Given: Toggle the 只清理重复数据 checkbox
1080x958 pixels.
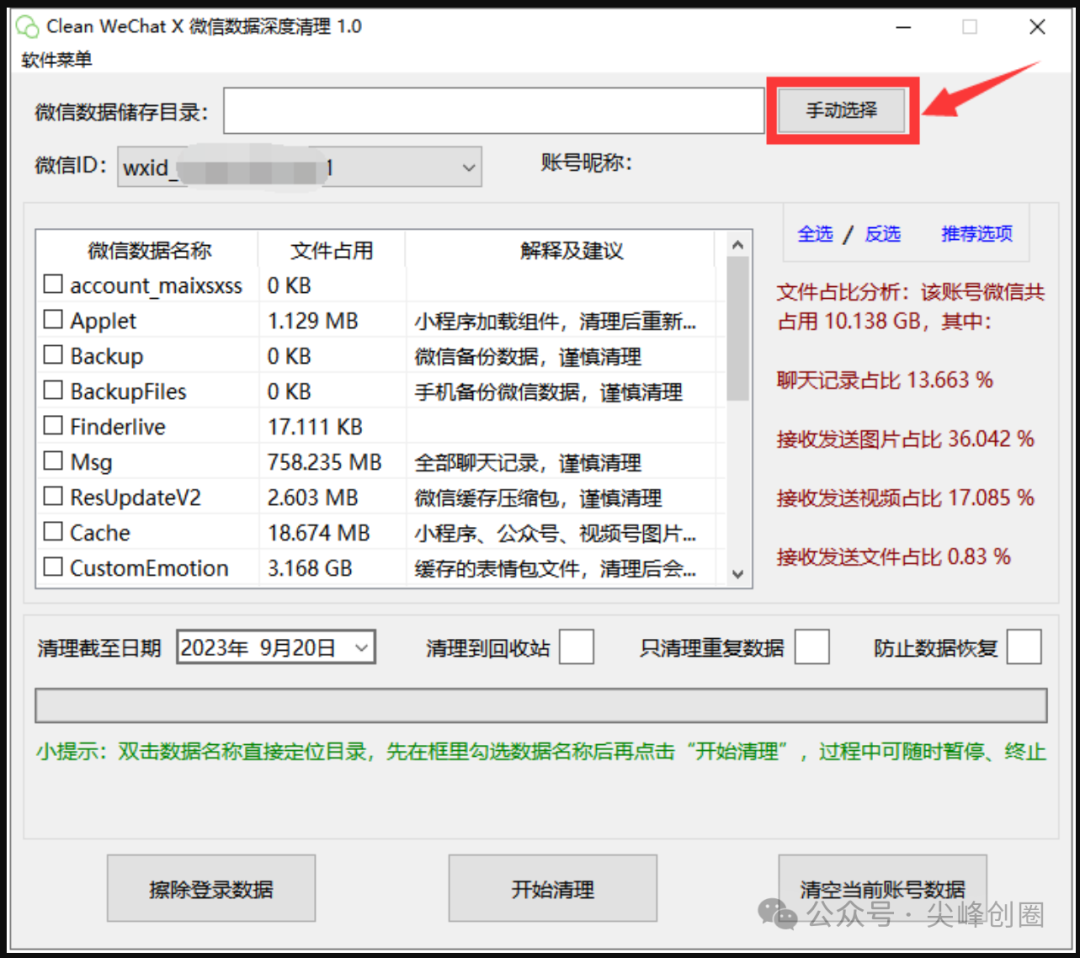Looking at the screenshot, I should (811, 647).
